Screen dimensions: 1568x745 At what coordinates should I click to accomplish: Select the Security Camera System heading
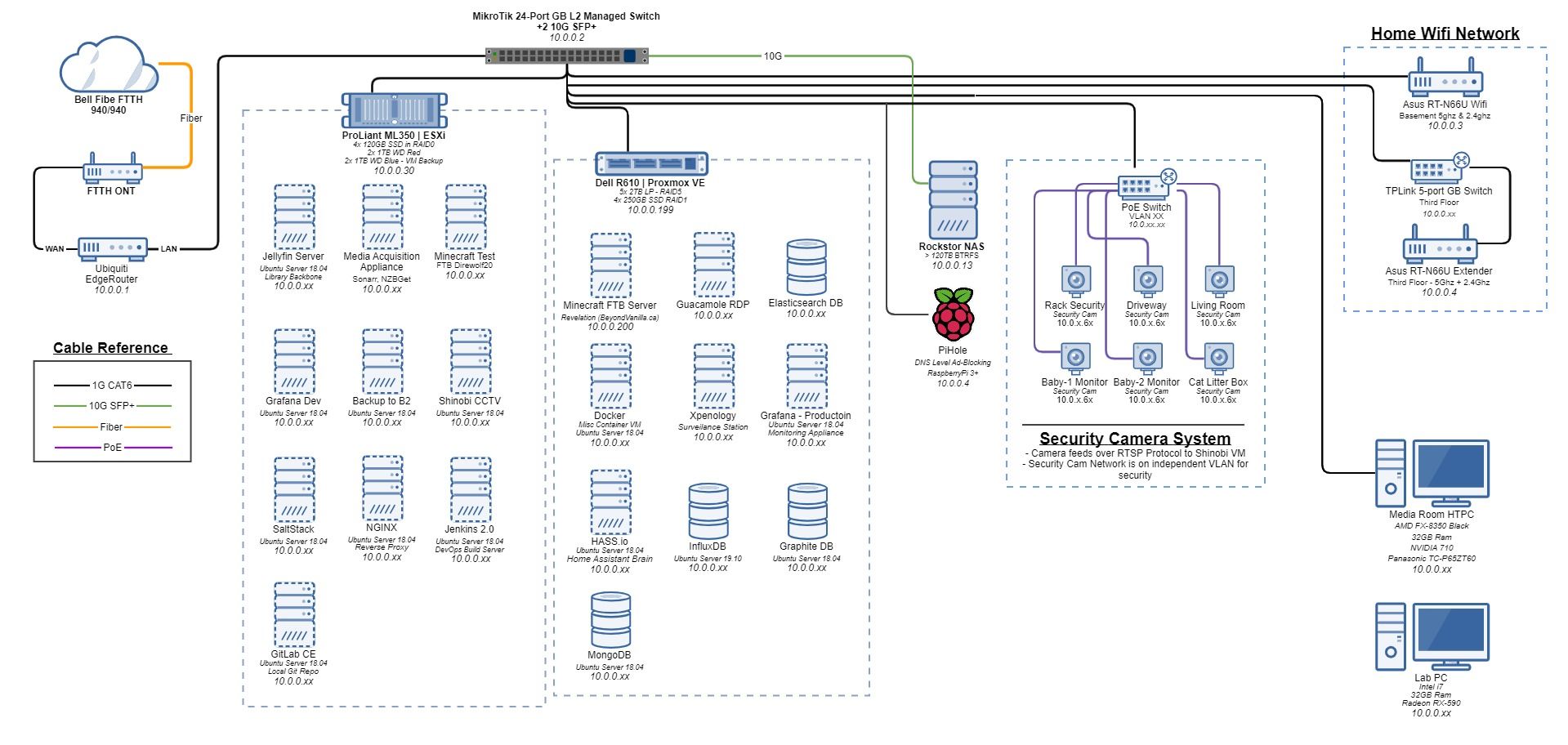(x=1135, y=438)
